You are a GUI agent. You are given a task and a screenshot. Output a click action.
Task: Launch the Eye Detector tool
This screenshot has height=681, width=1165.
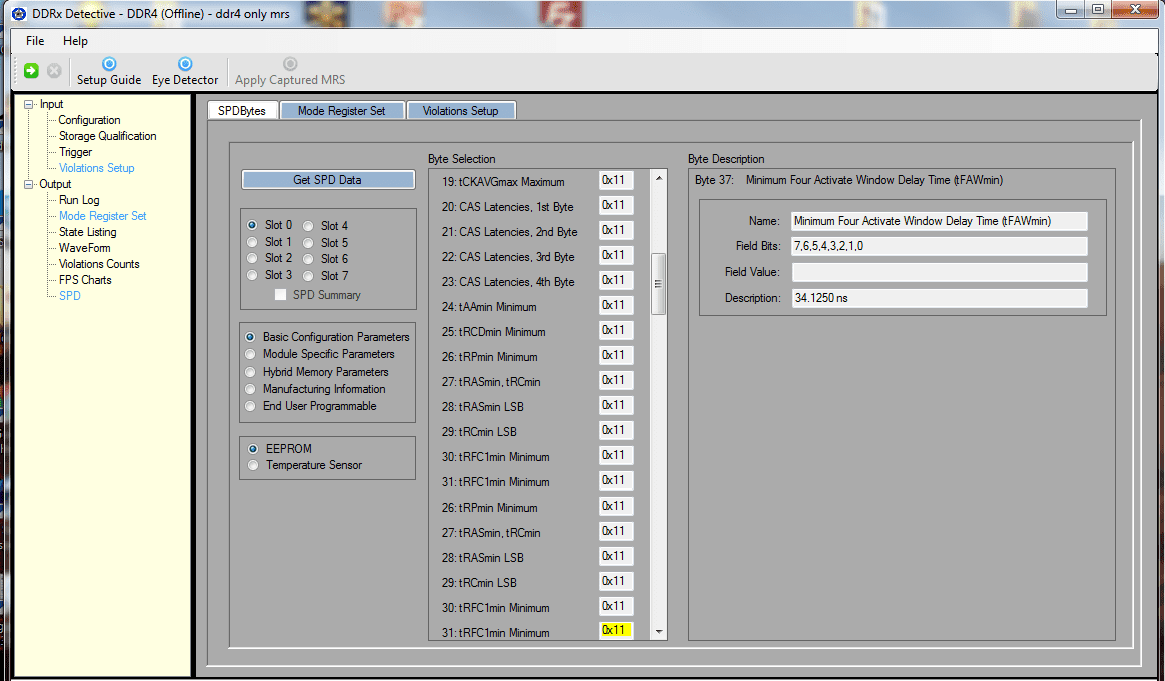click(185, 72)
